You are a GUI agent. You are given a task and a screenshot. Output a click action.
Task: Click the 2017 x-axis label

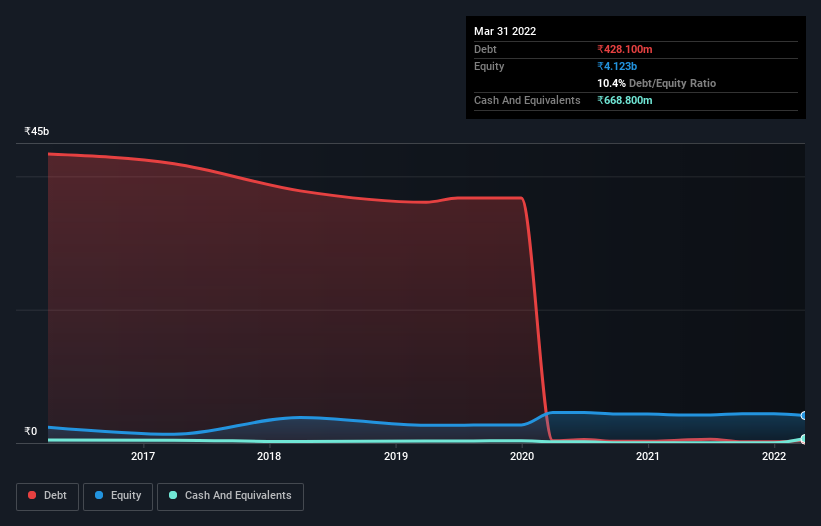point(143,456)
